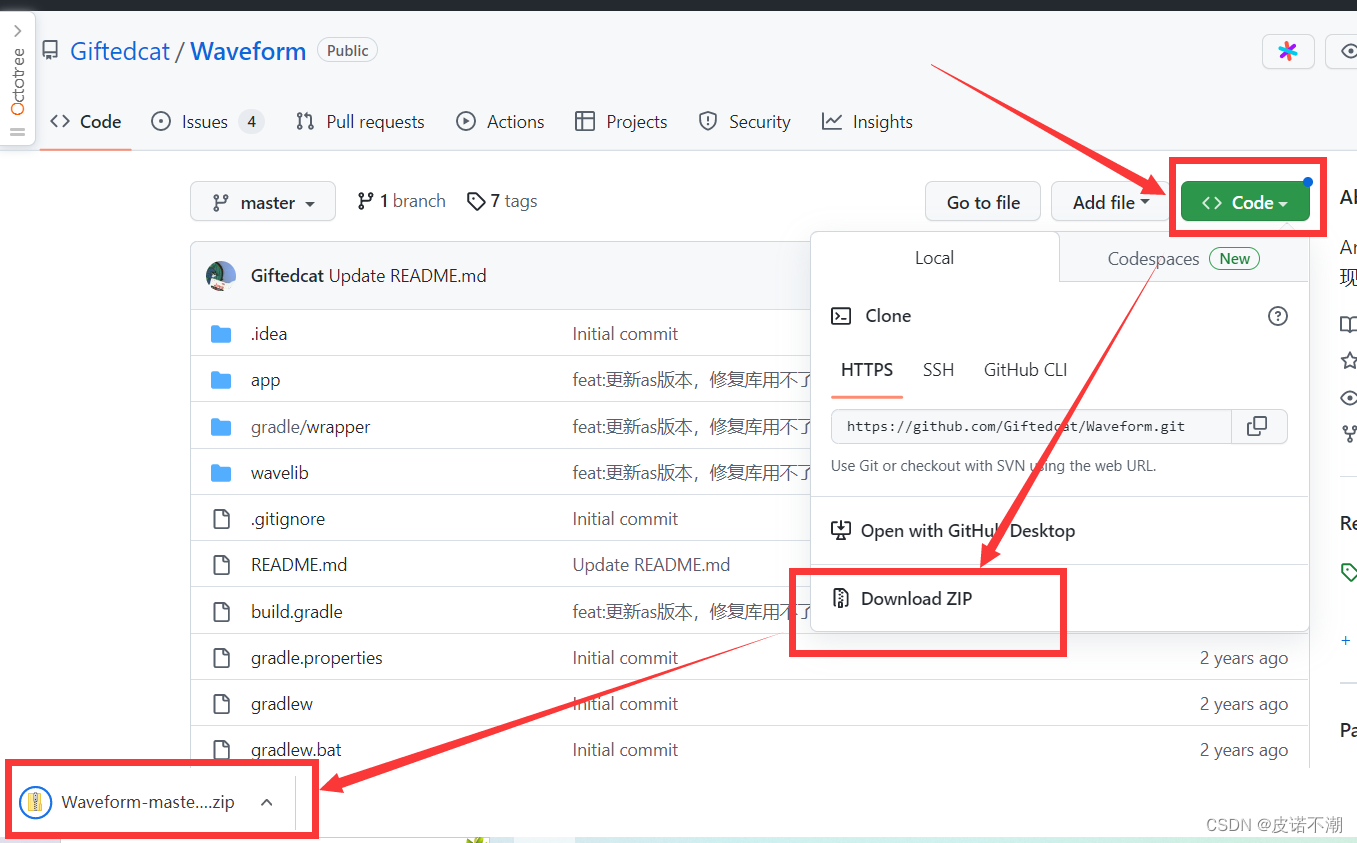The height and width of the screenshot is (843, 1357).
Task: Open the gradlew.bat file
Action: pos(296,750)
